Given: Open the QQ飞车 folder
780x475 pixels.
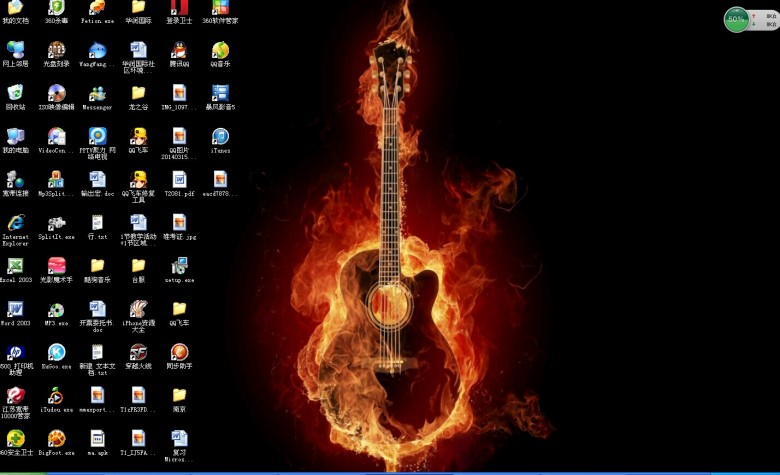Looking at the screenshot, I should pos(179,309).
